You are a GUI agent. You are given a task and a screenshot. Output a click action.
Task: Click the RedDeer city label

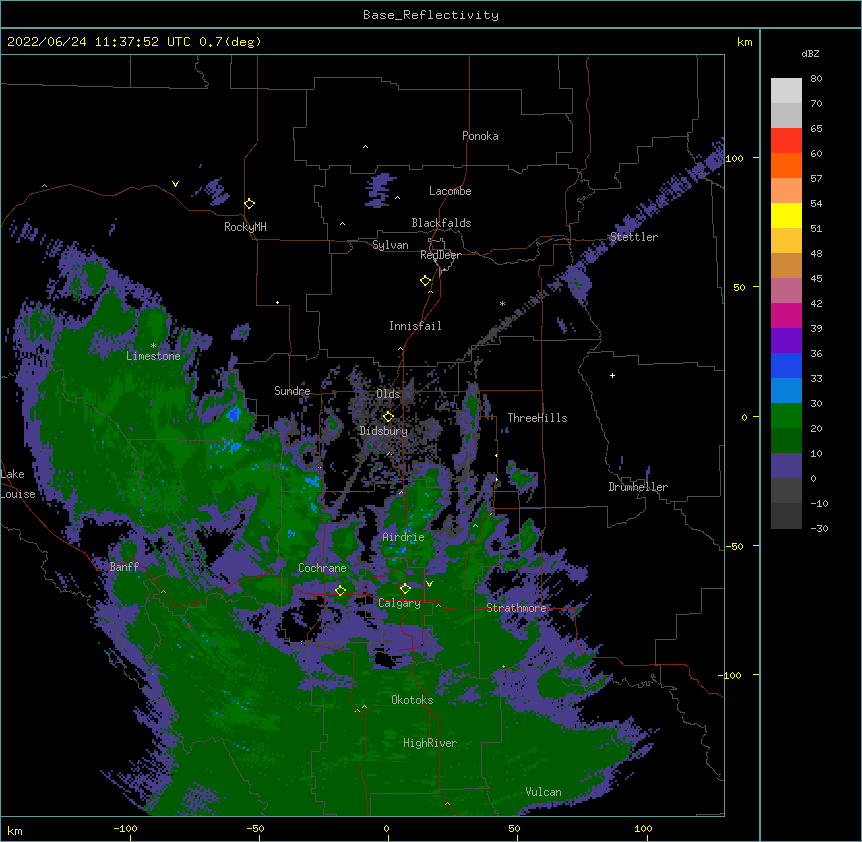point(440,255)
